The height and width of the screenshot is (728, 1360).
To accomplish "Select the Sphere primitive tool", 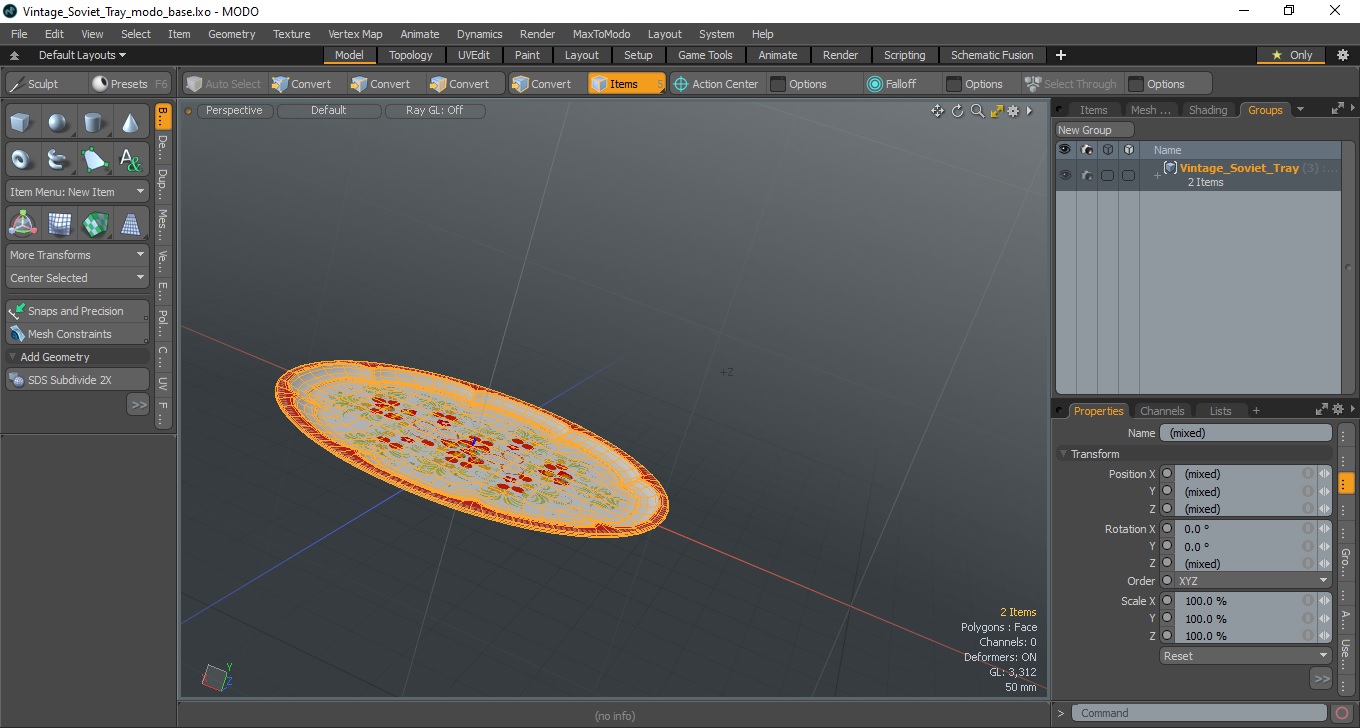I will point(59,123).
